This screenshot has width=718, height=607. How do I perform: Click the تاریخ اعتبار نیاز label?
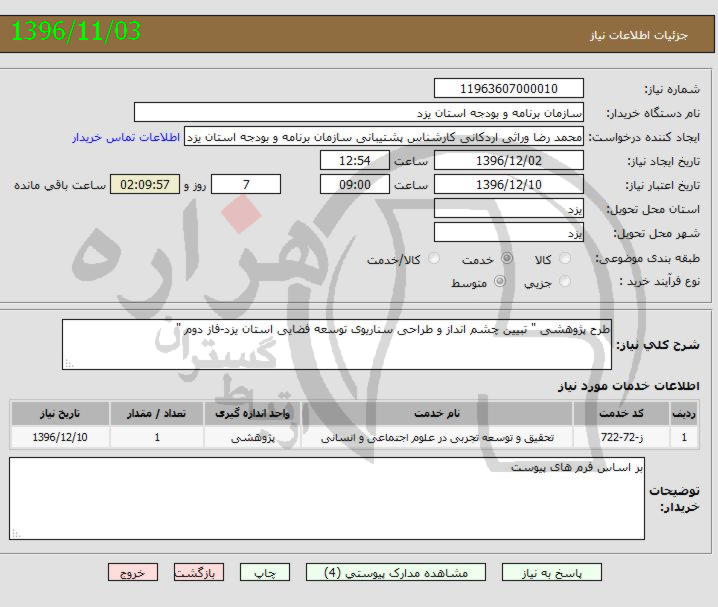(663, 185)
